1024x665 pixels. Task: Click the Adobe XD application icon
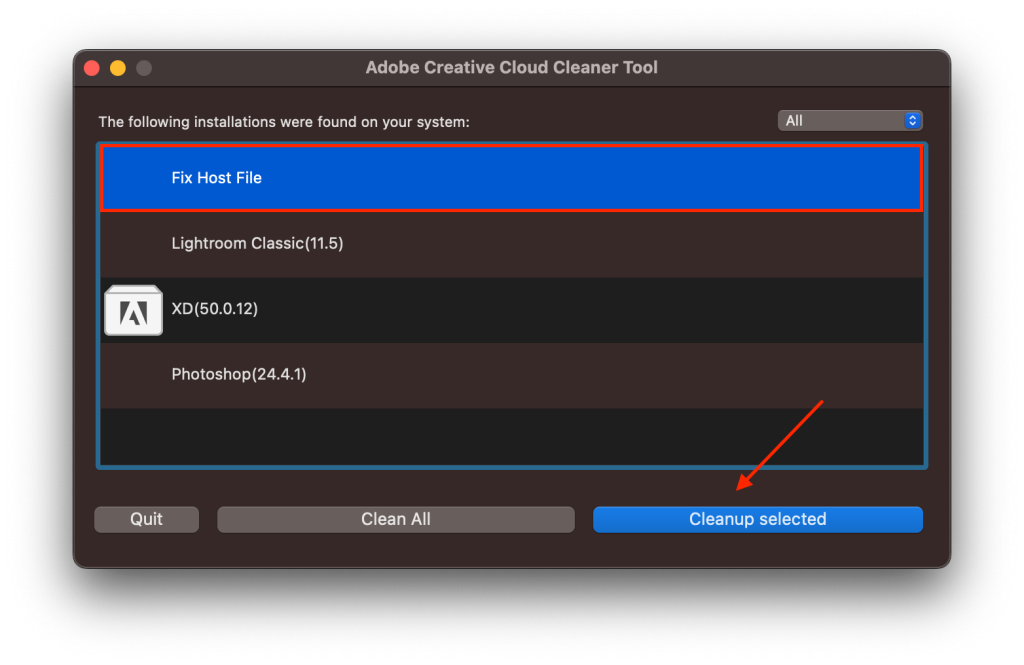pos(133,310)
